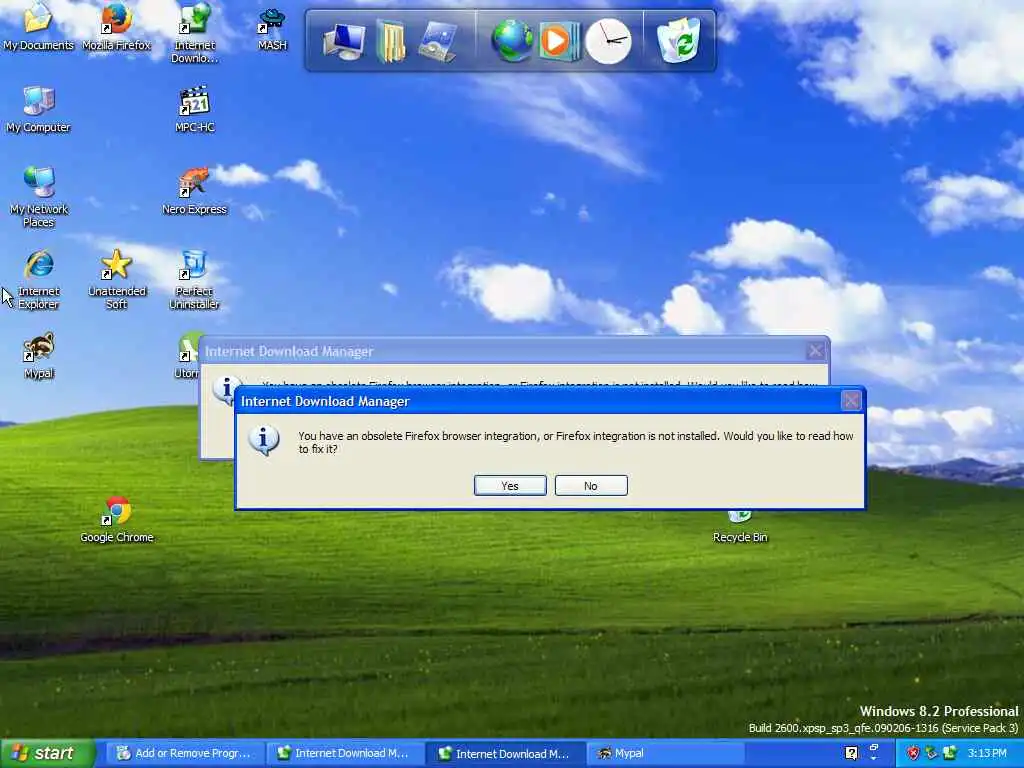The height and width of the screenshot is (768, 1024).
Task: Select the Perfect Uninstaller desktop shortcut
Action: click(195, 279)
